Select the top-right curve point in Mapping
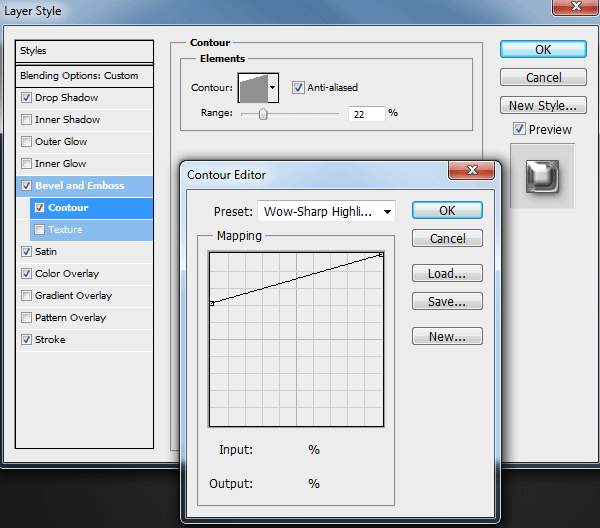This screenshot has width=600, height=528. (x=381, y=254)
